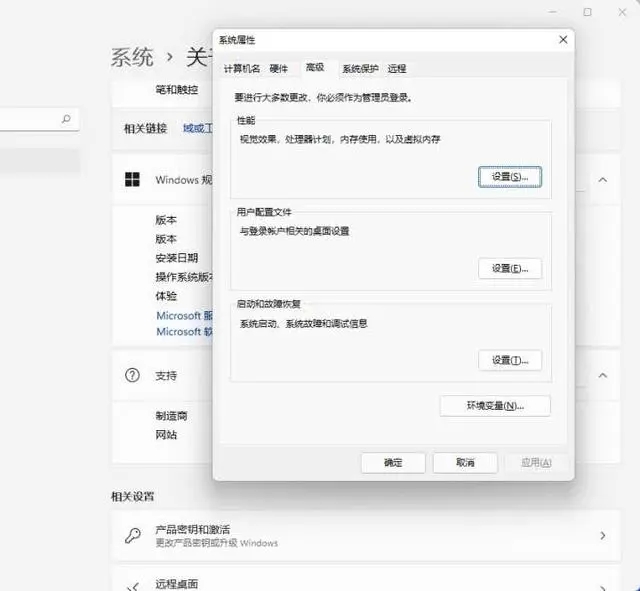Click the 远程桌面 icon in Settings

(x=133, y=587)
